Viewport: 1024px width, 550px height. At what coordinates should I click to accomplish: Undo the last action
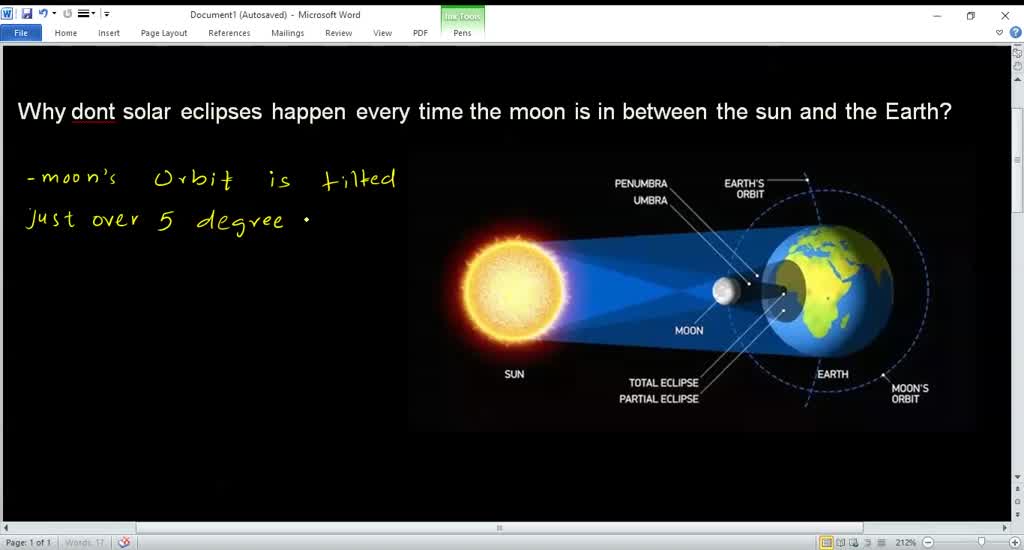pyautogui.click(x=43, y=13)
